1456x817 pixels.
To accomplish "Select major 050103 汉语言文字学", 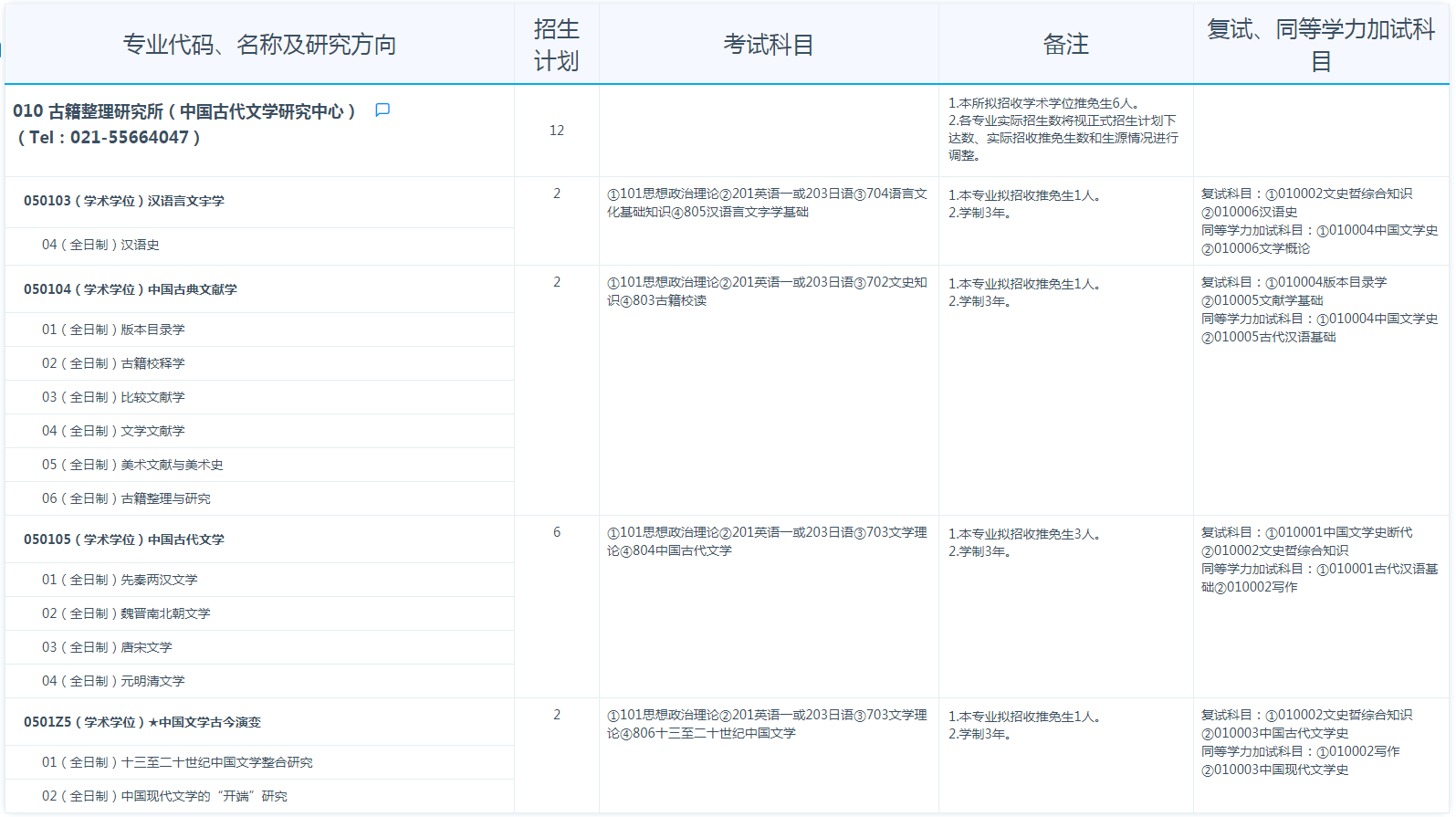I will coord(124,201).
